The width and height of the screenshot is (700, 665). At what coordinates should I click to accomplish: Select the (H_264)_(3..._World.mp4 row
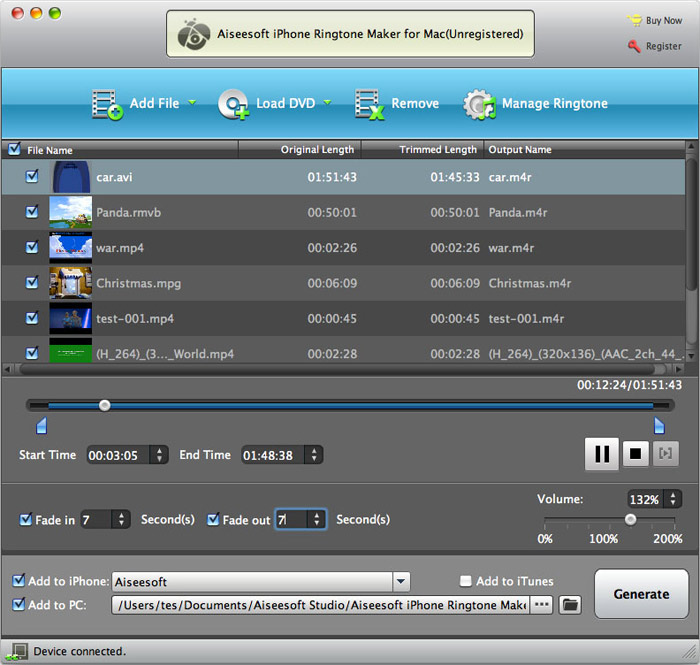343,353
